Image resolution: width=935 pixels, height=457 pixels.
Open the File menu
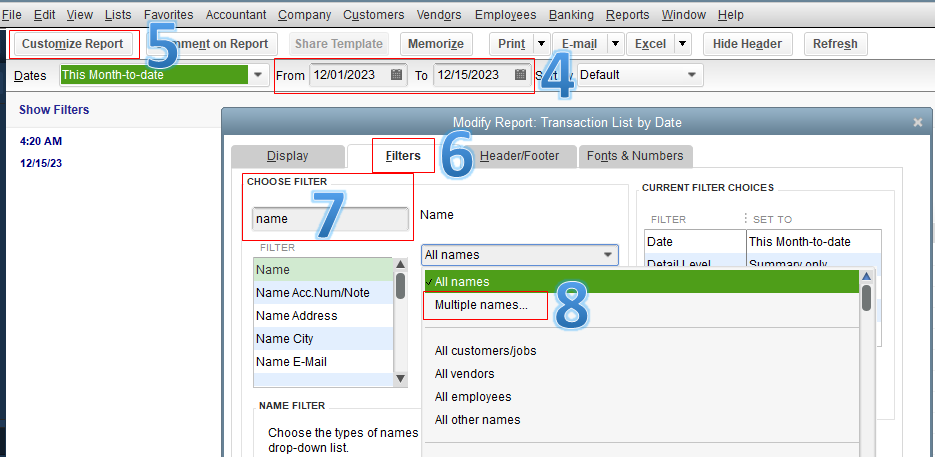tap(12, 14)
